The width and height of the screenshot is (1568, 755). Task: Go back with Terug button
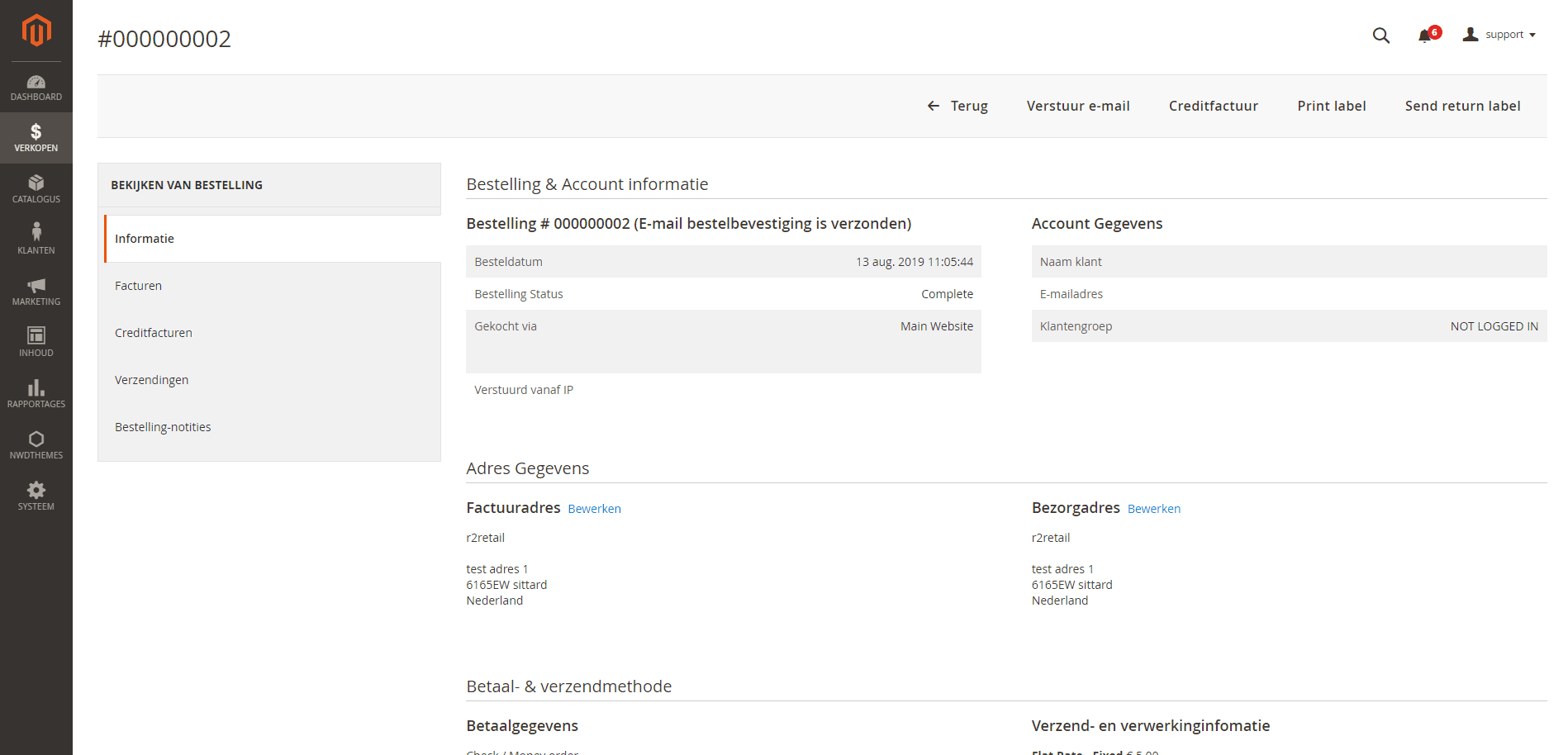[957, 106]
